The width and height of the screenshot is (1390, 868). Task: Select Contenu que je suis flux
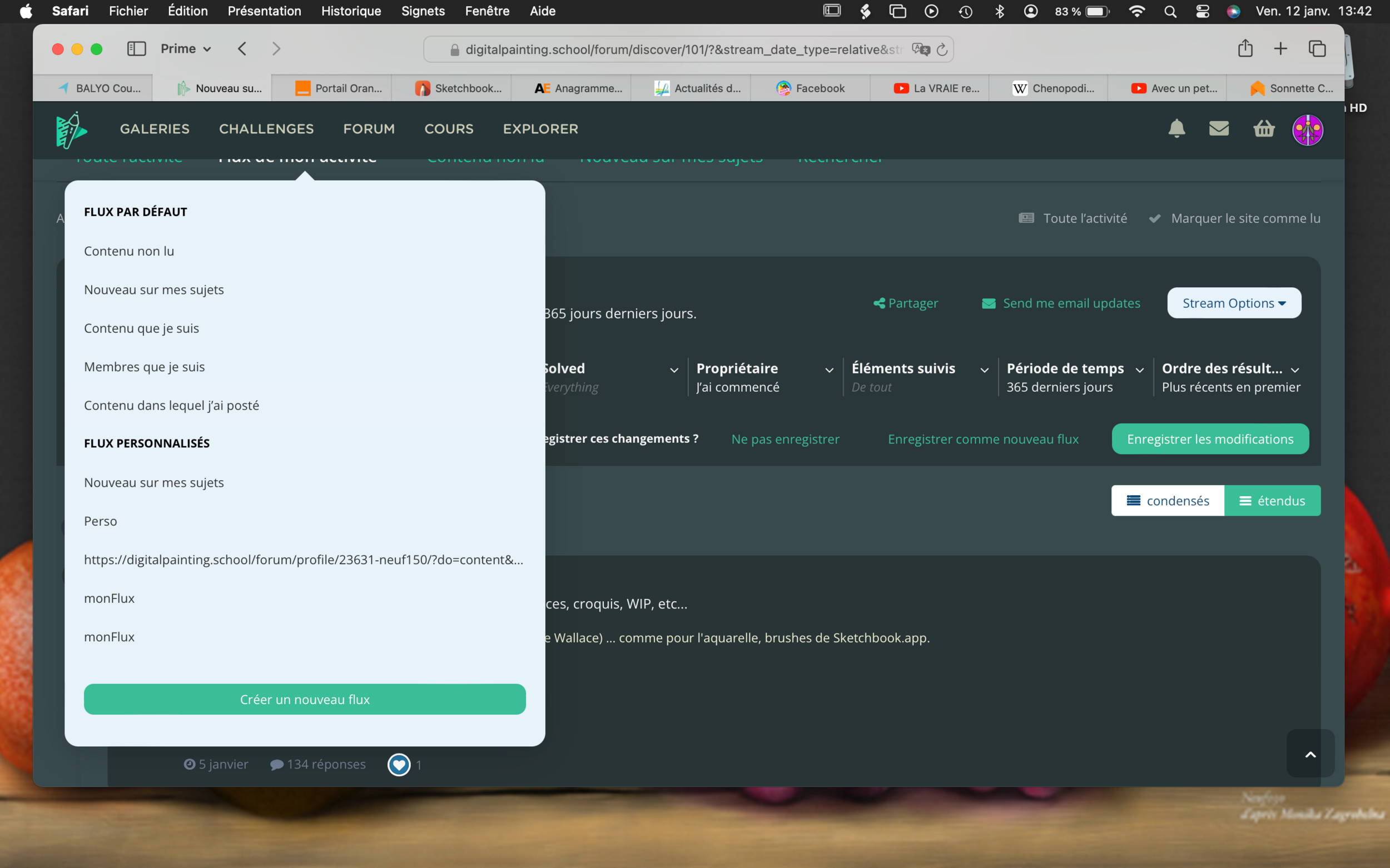click(141, 328)
